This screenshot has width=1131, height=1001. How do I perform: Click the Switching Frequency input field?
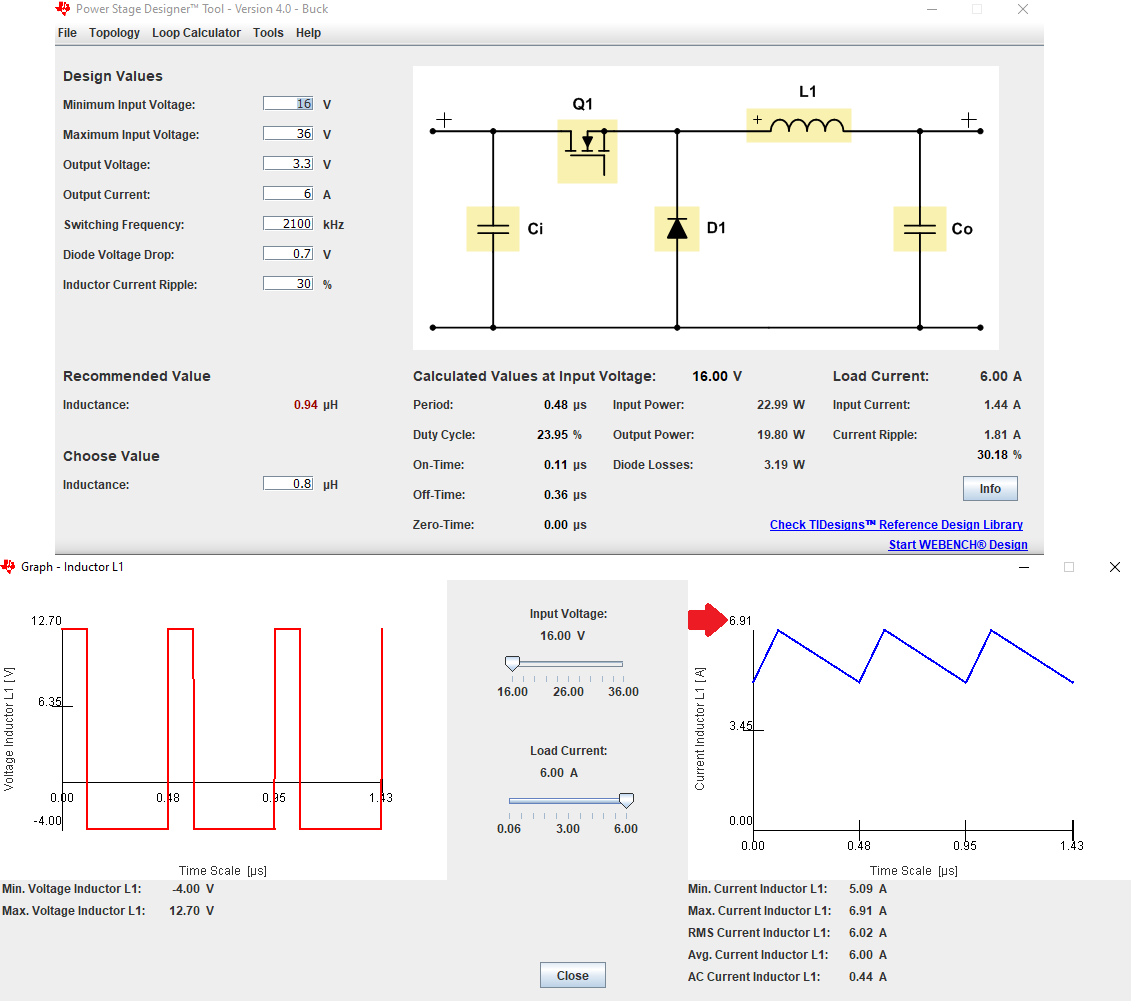(288, 223)
